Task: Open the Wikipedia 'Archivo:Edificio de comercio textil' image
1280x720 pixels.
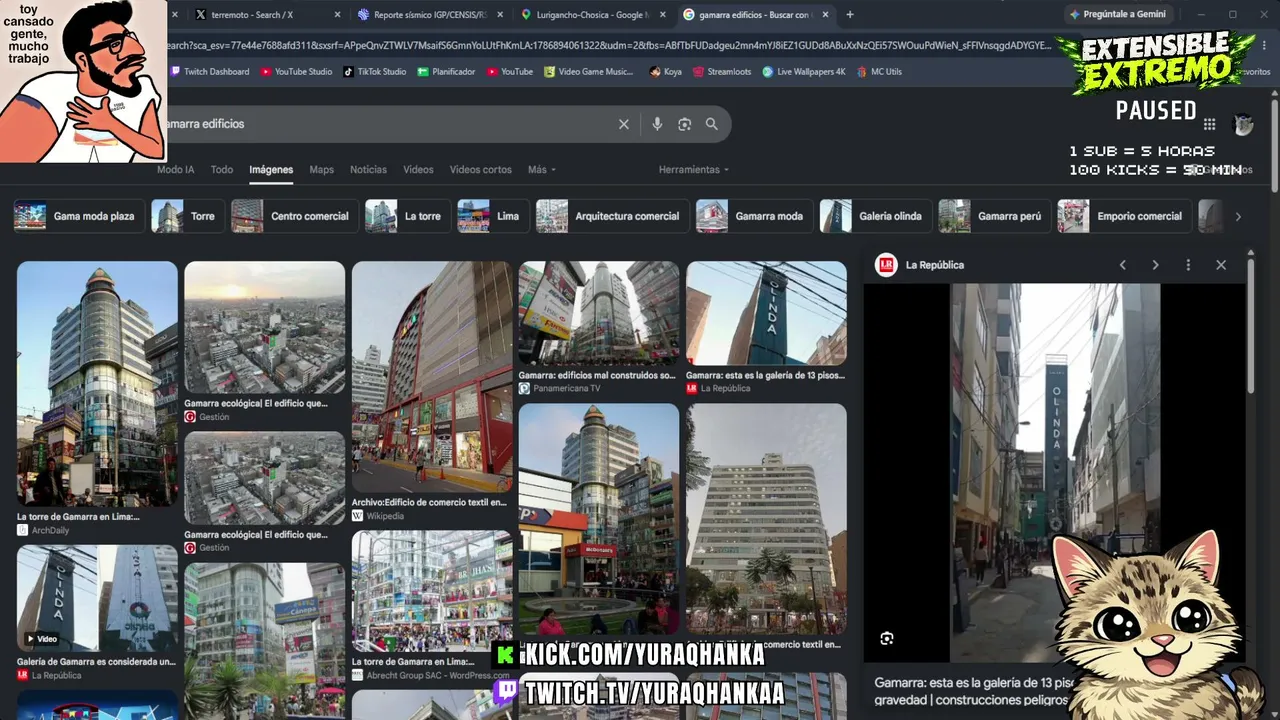Action: [432, 378]
